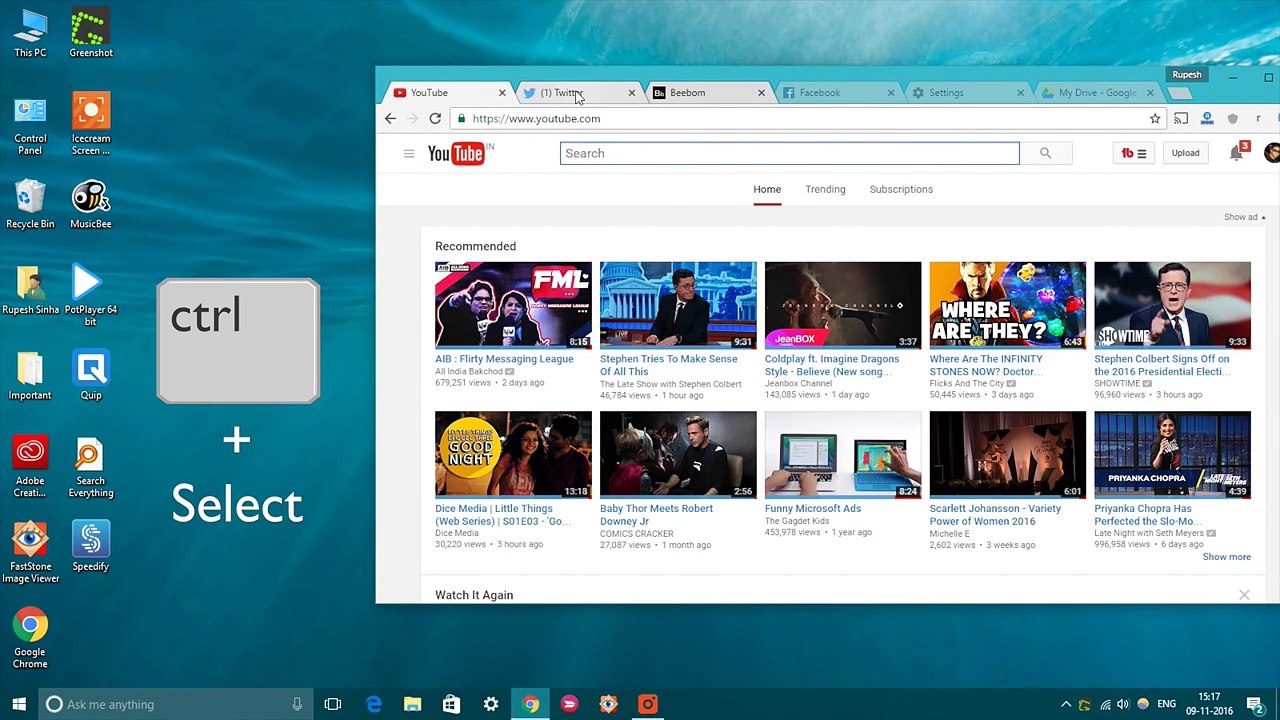Reload the YouTube page
This screenshot has height=720, width=1280.
(x=435, y=118)
